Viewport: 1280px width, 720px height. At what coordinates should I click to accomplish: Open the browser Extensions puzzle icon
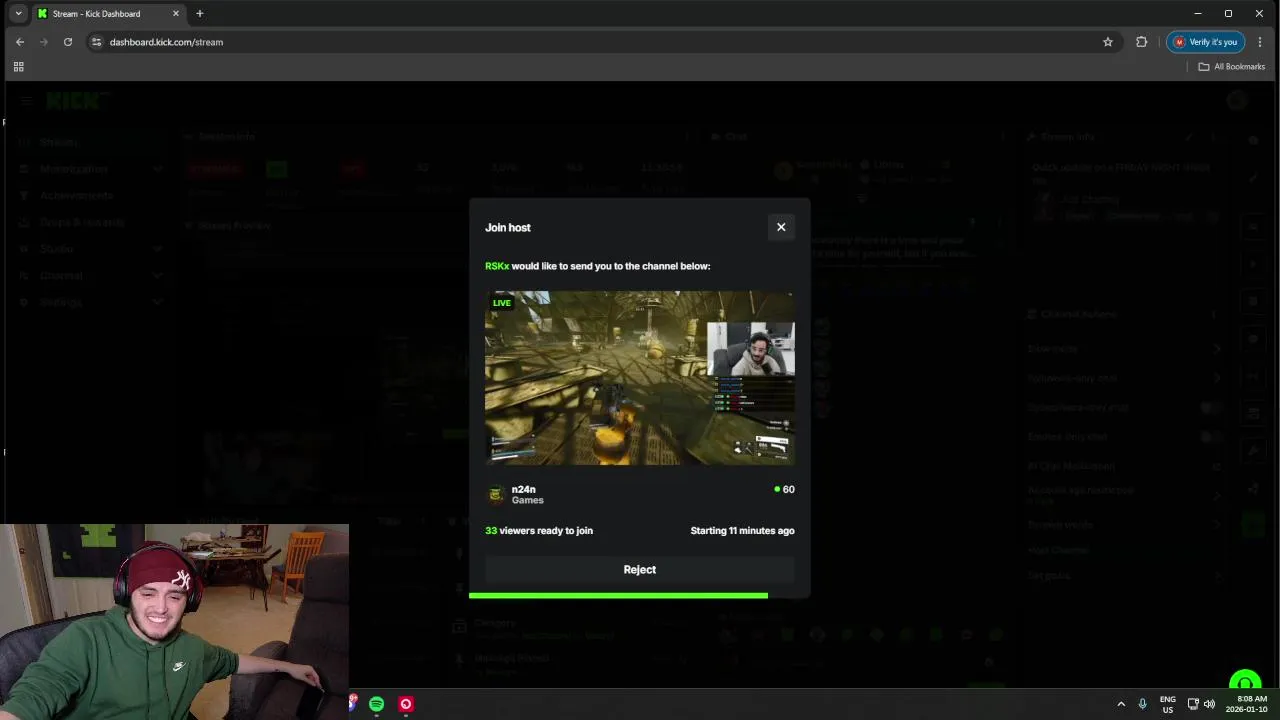[x=1141, y=42]
